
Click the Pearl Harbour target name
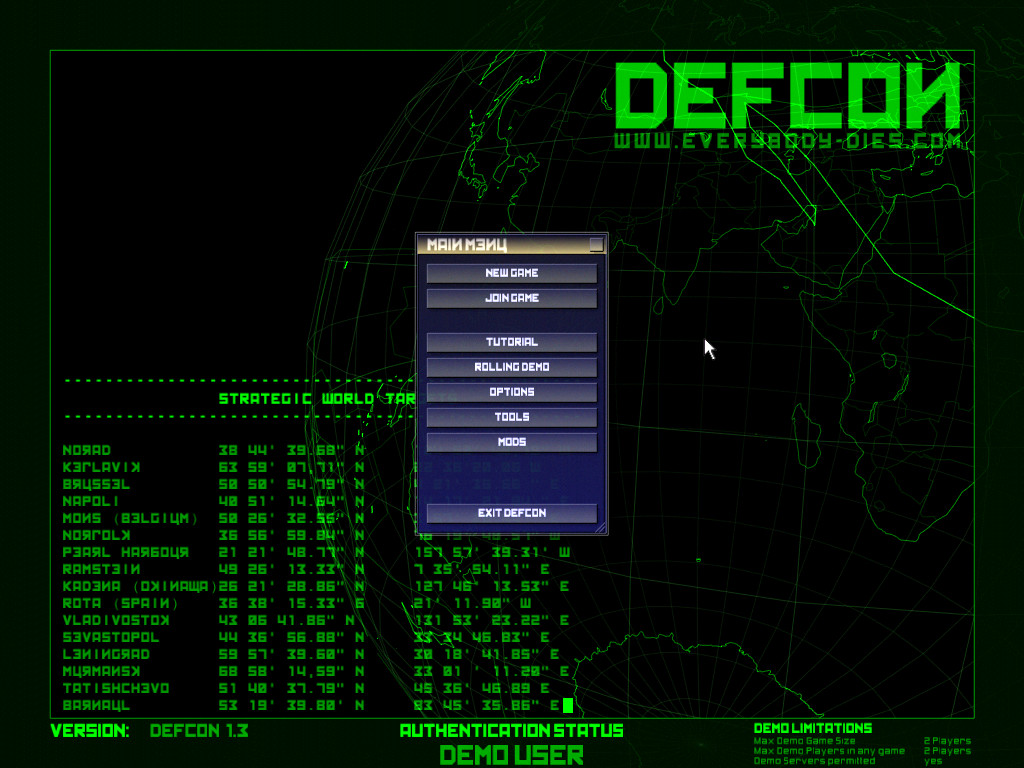tap(125, 552)
